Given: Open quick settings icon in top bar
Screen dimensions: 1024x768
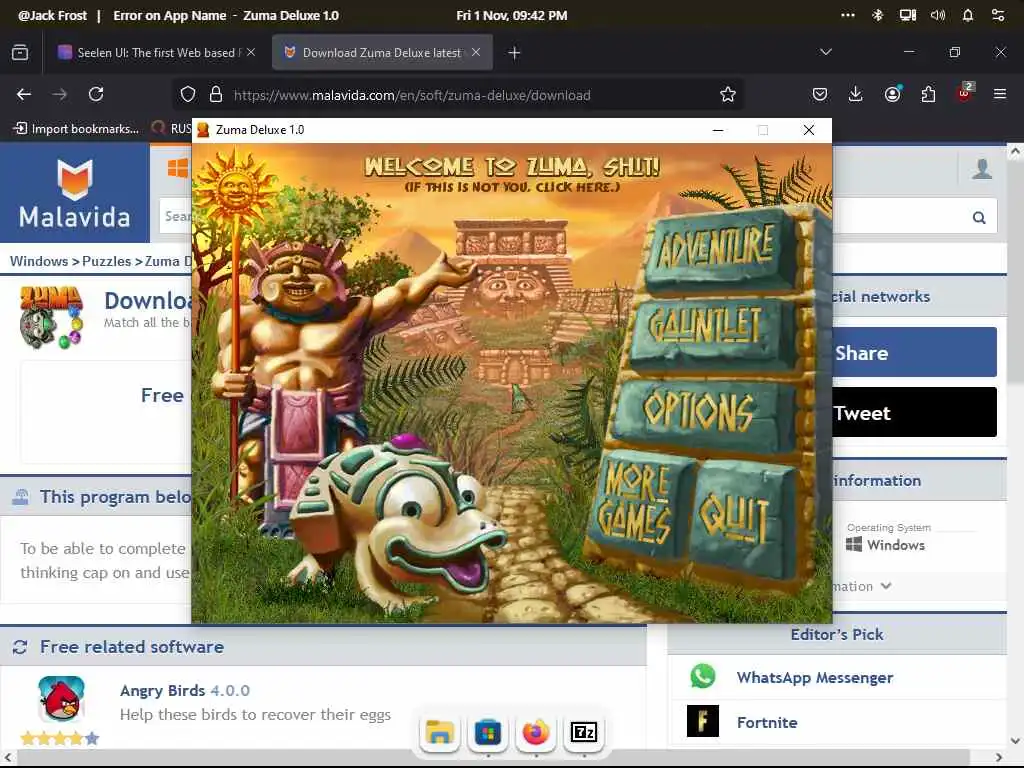Looking at the screenshot, I should [998, 15].
